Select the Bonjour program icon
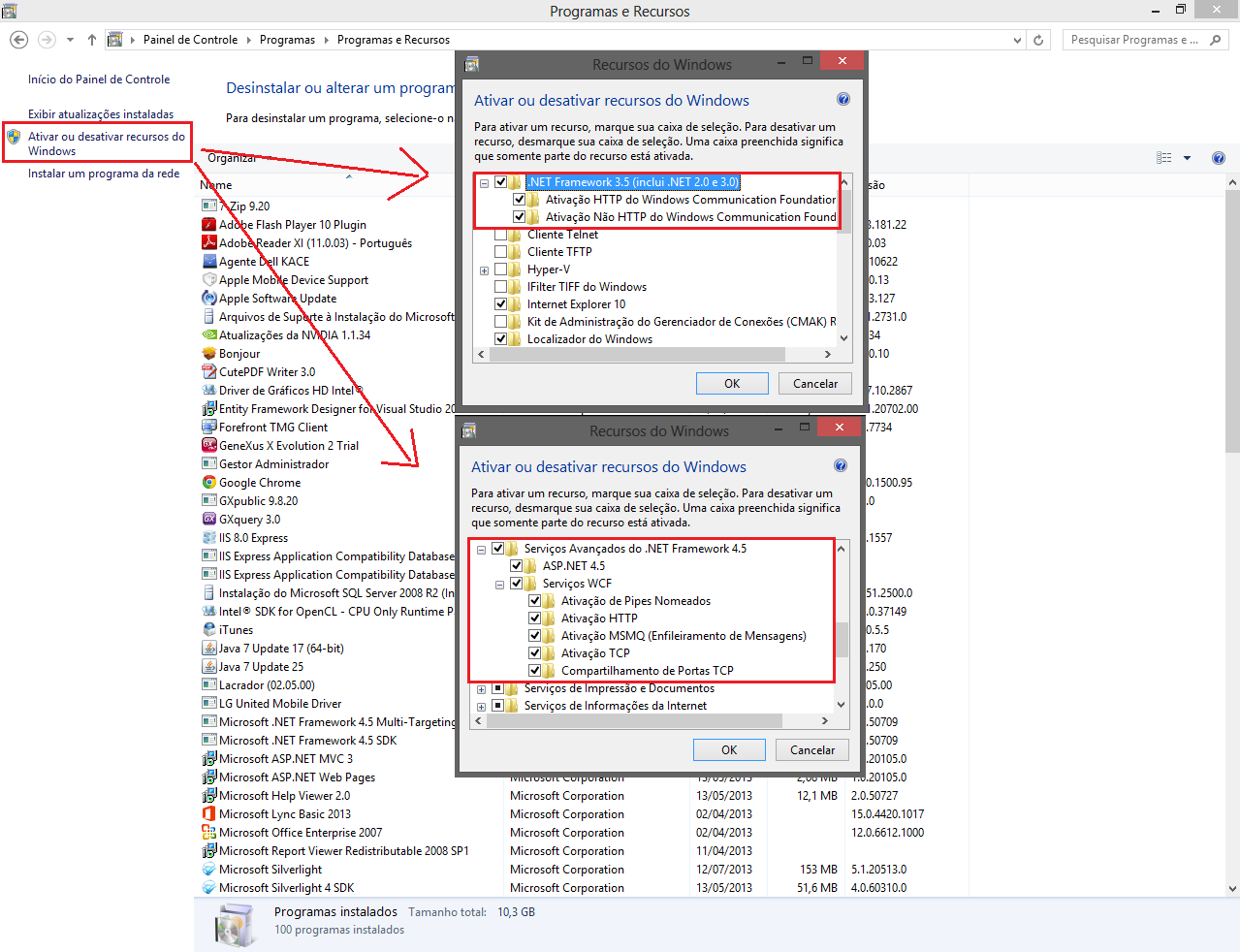The height and width of the screenshot is (952, 1240). click(x=208, y=353)
